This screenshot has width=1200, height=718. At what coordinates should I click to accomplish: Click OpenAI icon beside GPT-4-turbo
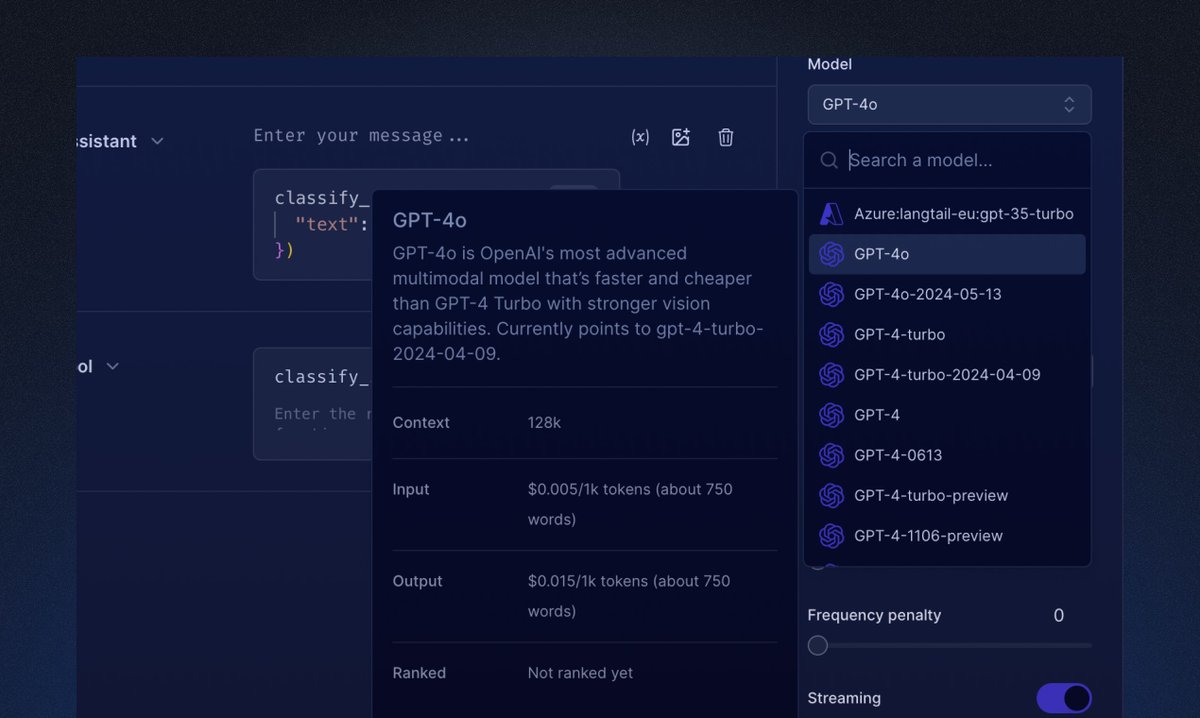(832, 334)
